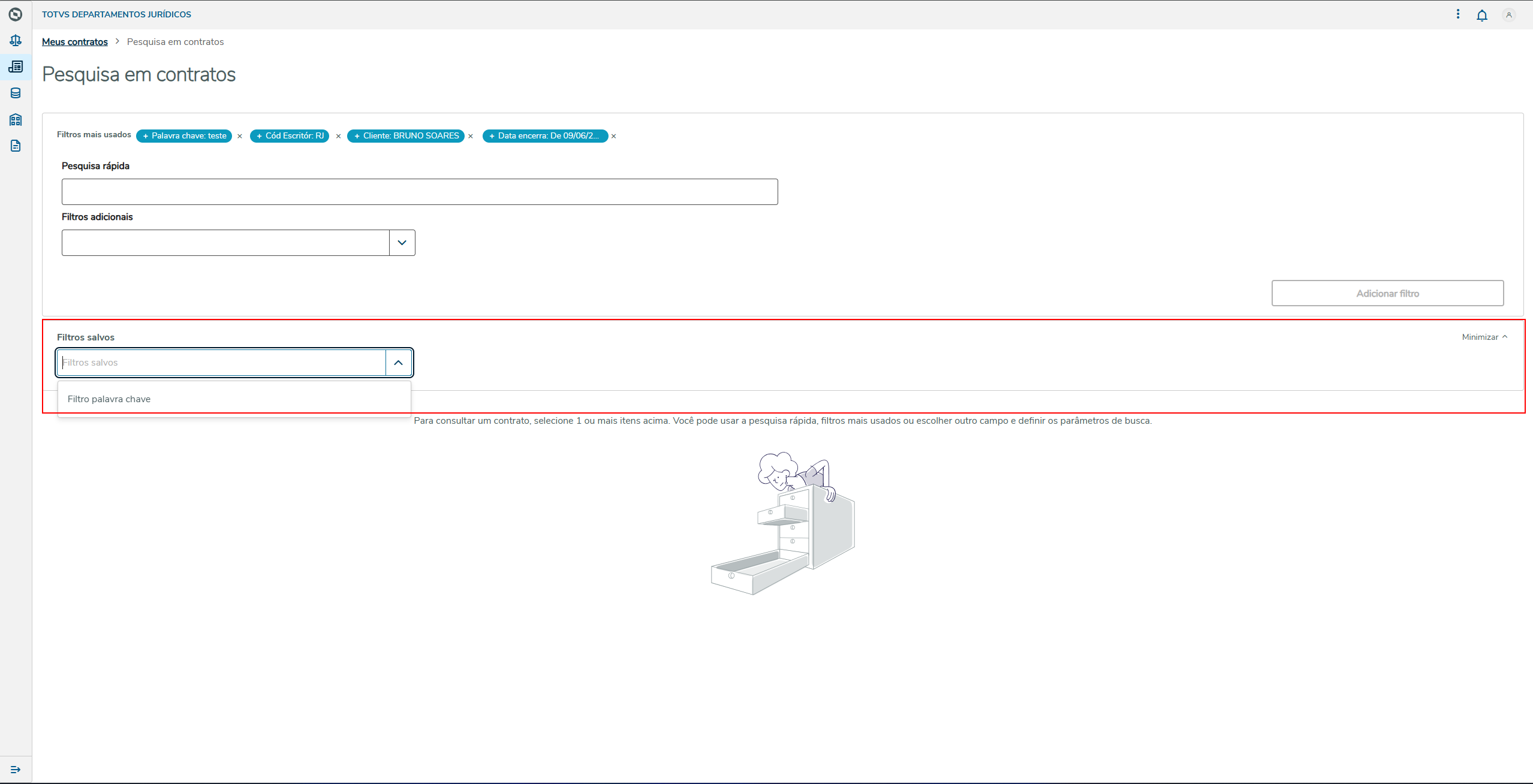The width and height of the screenshot is (1533, 784).
Task: Open the notifications bell
Action: [x=1481, y=15]
